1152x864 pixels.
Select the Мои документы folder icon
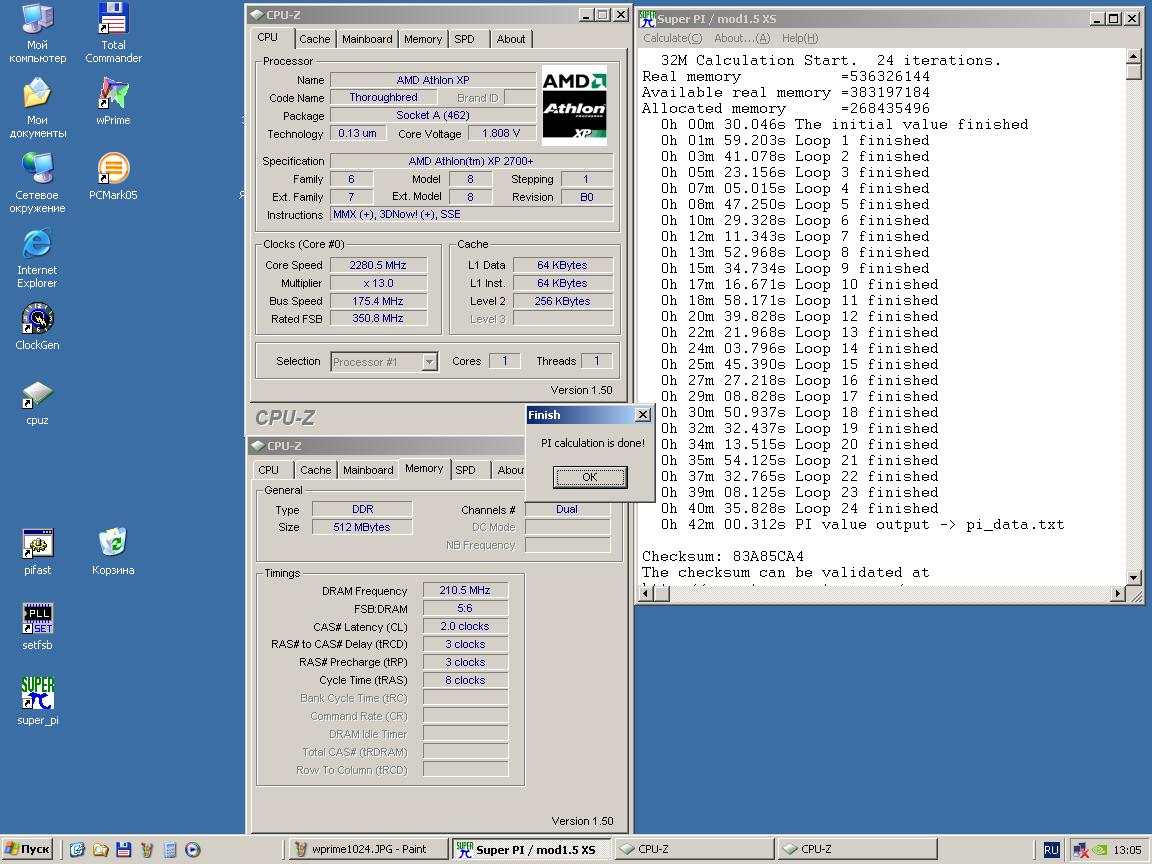37,109
